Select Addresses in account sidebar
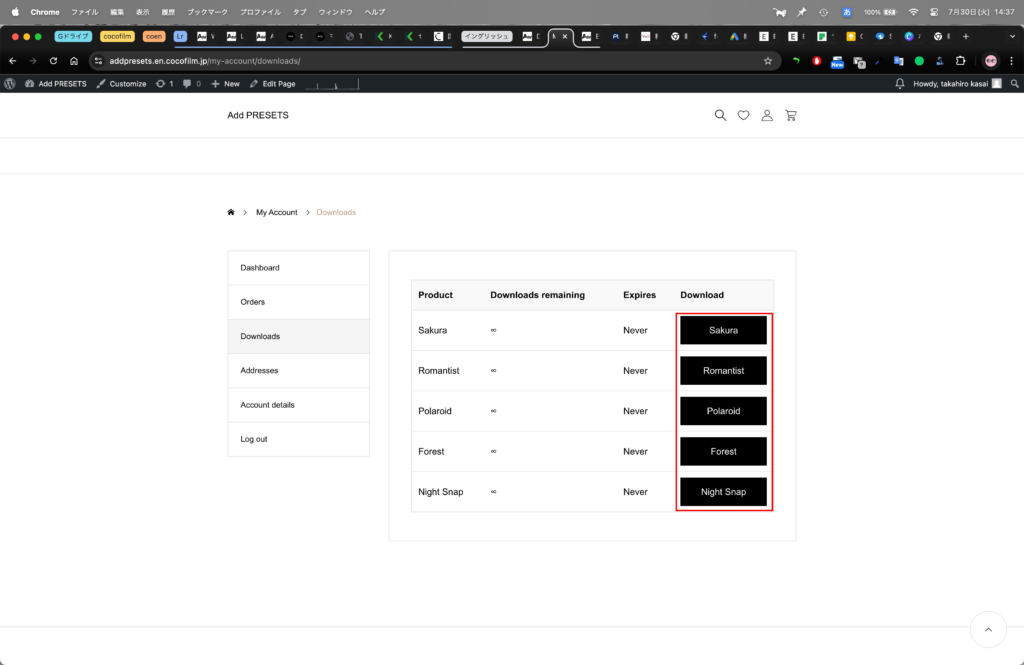 click(x=298, y=370)
